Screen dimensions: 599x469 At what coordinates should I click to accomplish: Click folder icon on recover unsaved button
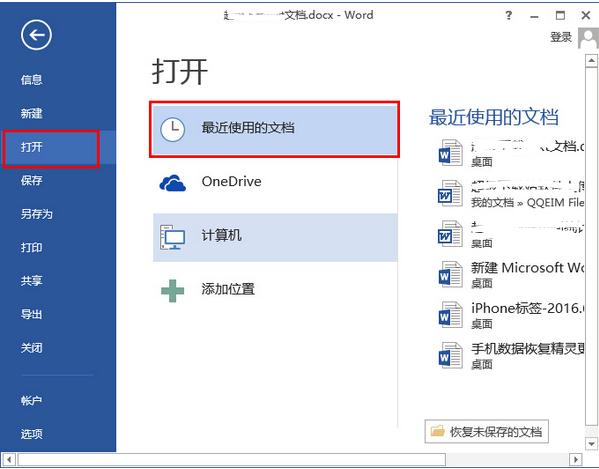click(x=438, y=432)
